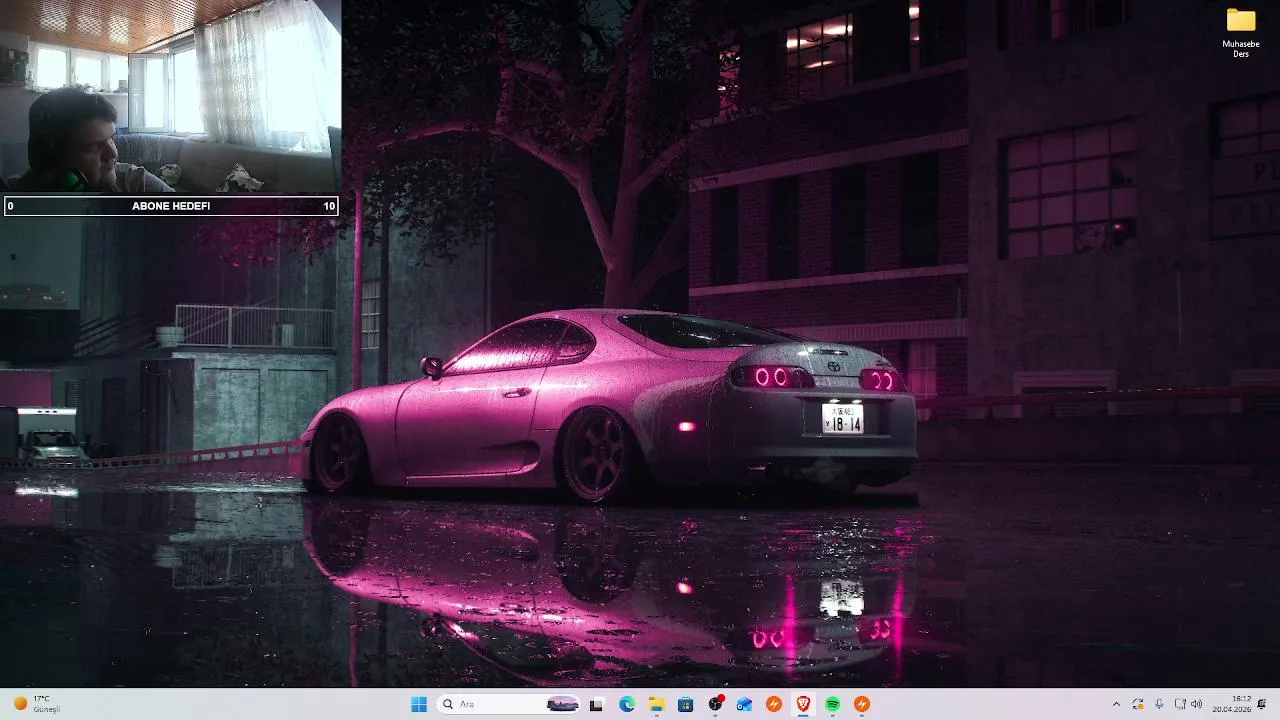
Task: Open the clock and date 16:12
Action: click(x=1232, y=704)
